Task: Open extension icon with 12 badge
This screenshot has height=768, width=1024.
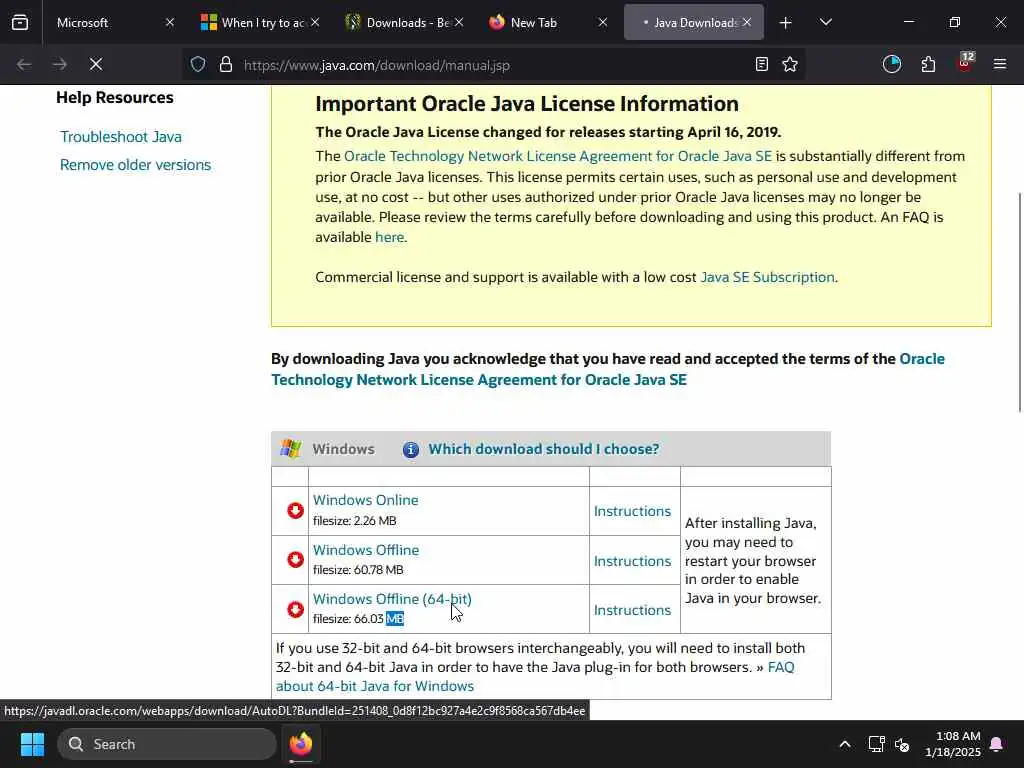Action: tap(965, 63)
